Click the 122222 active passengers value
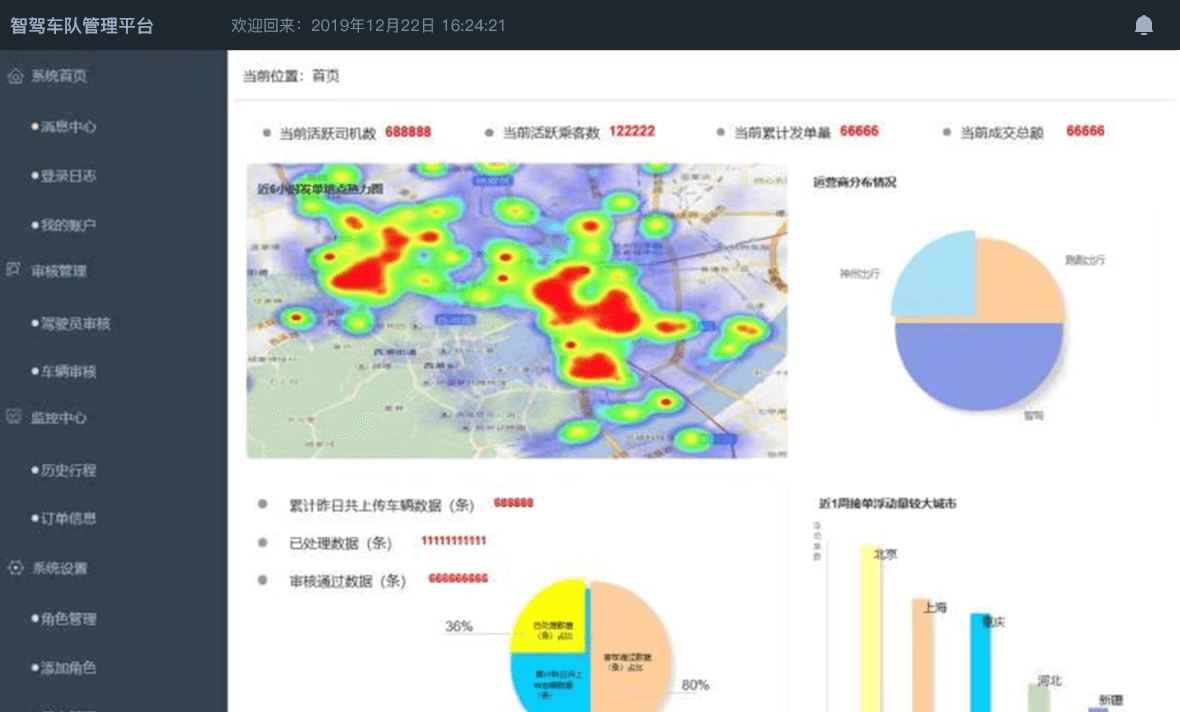 (x=632, y=132)
